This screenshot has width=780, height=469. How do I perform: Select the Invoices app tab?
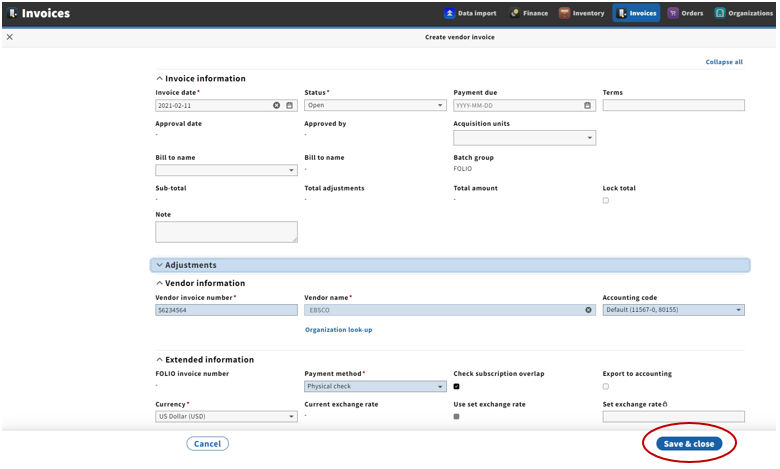(636, 13)
